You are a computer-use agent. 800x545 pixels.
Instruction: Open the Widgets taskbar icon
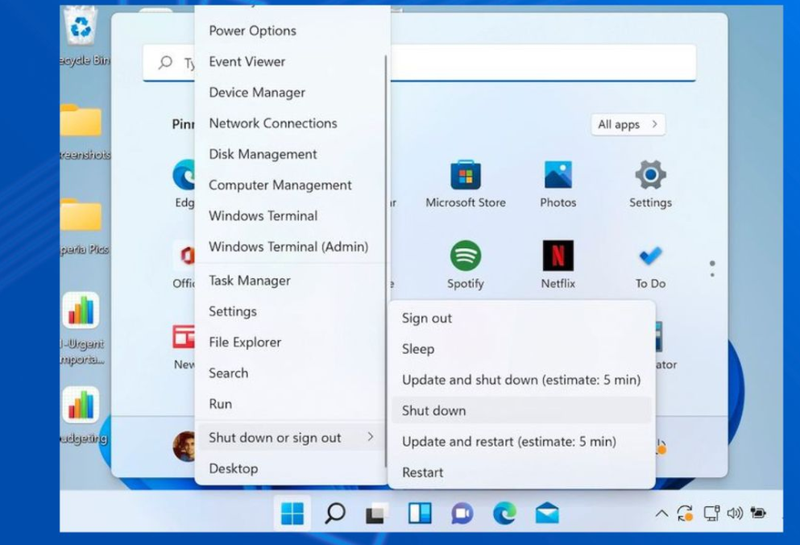(x=419, y=513)
